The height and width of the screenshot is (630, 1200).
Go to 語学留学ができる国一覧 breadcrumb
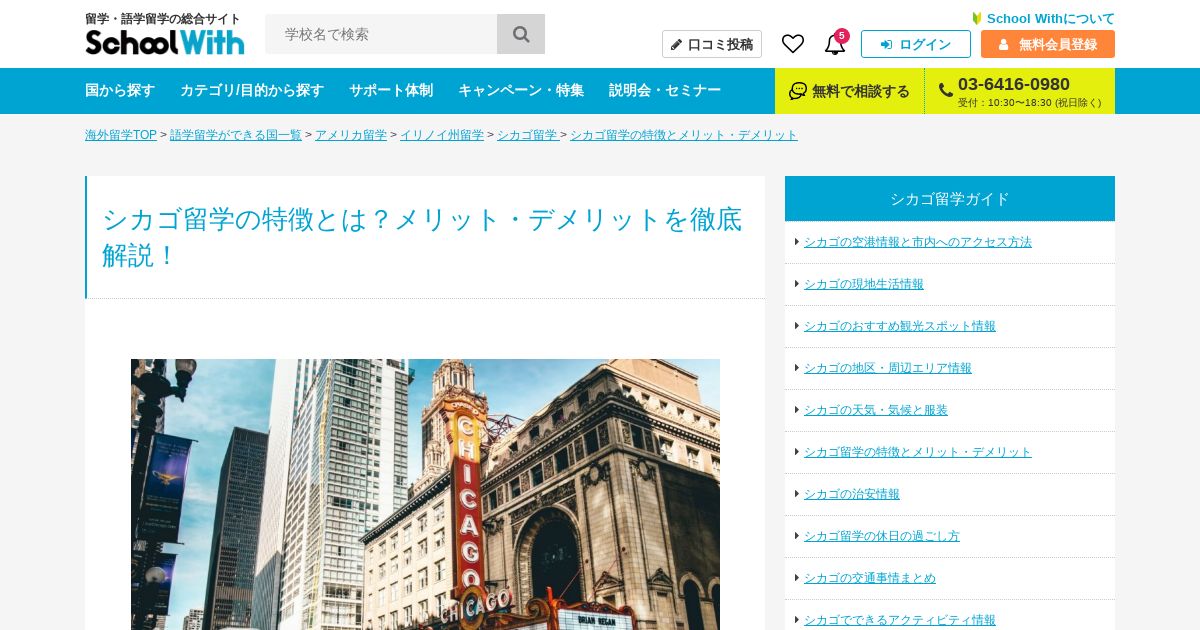pyautogui.click(x=236, y=135)
